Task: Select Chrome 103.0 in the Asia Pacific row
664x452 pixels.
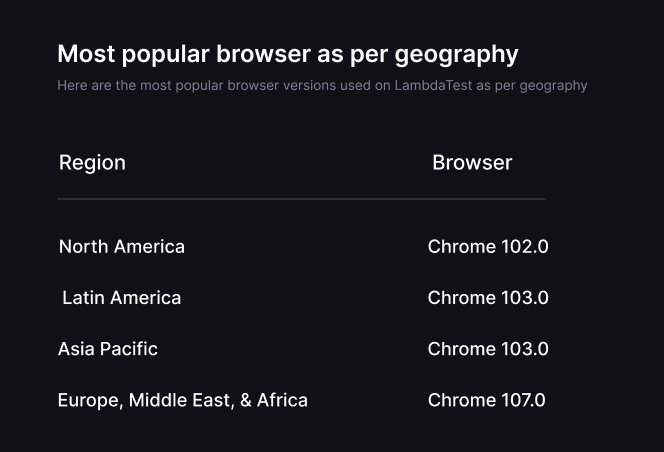Action: [488, 349]
